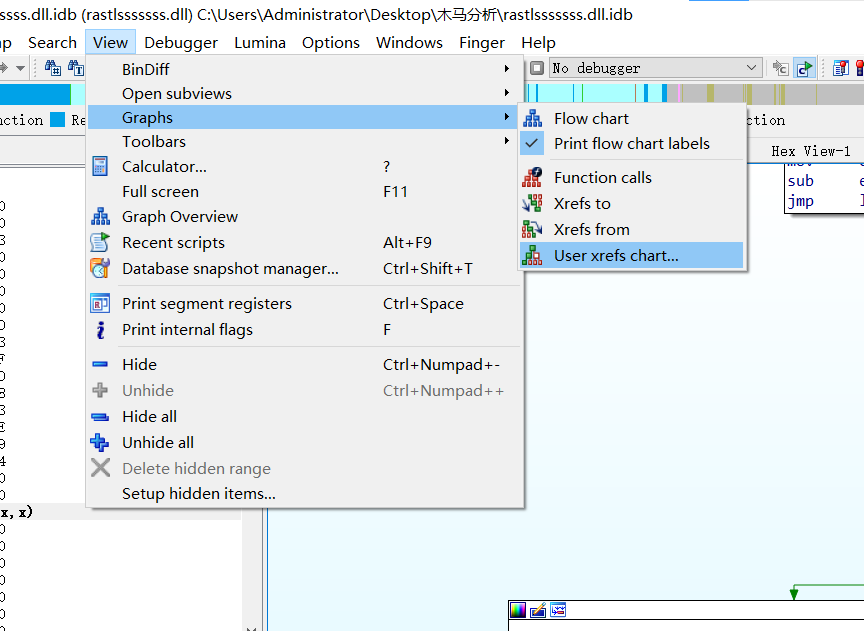Click the Hide minus icon
Image resolution: width=864 pixels, height=631 pixels.
click(100, 364)
